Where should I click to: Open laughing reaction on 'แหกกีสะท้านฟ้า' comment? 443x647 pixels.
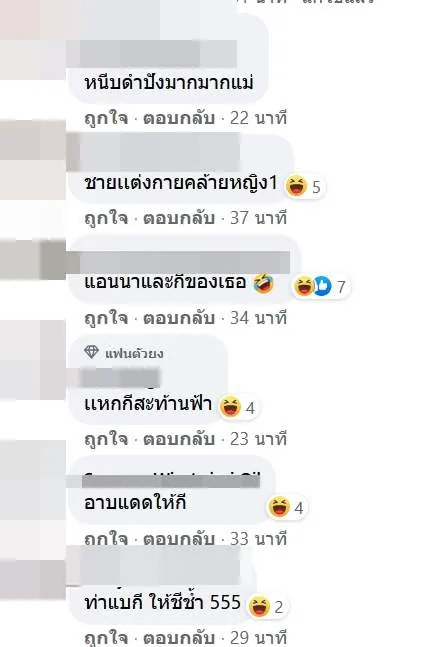coord(230,406)
